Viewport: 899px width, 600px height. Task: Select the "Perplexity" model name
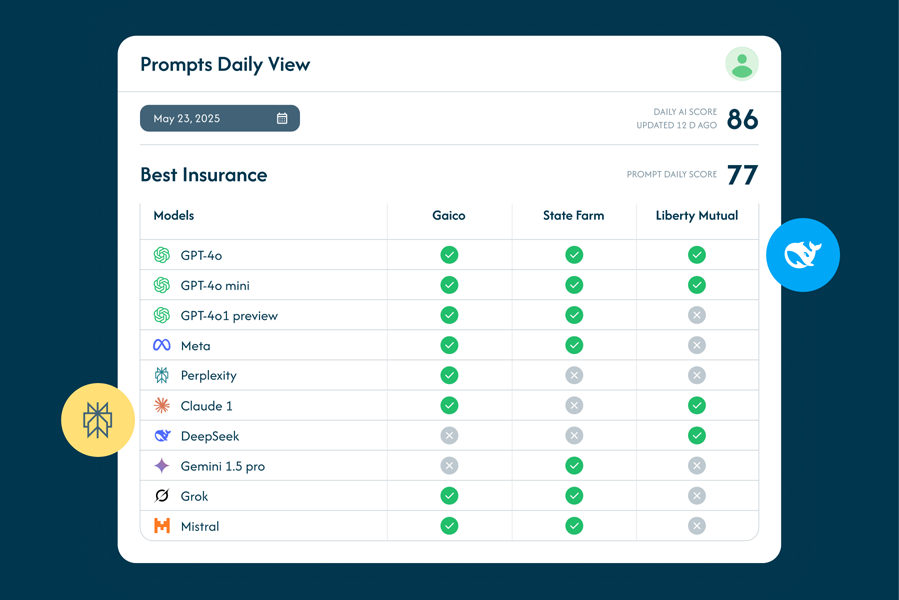[x=209, y=376]
